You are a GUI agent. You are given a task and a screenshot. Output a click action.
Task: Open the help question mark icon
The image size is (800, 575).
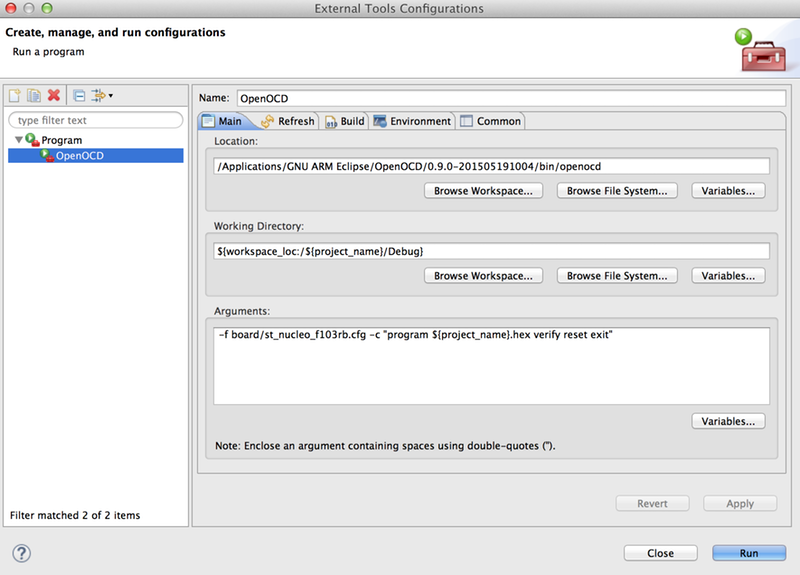[21, 553]
